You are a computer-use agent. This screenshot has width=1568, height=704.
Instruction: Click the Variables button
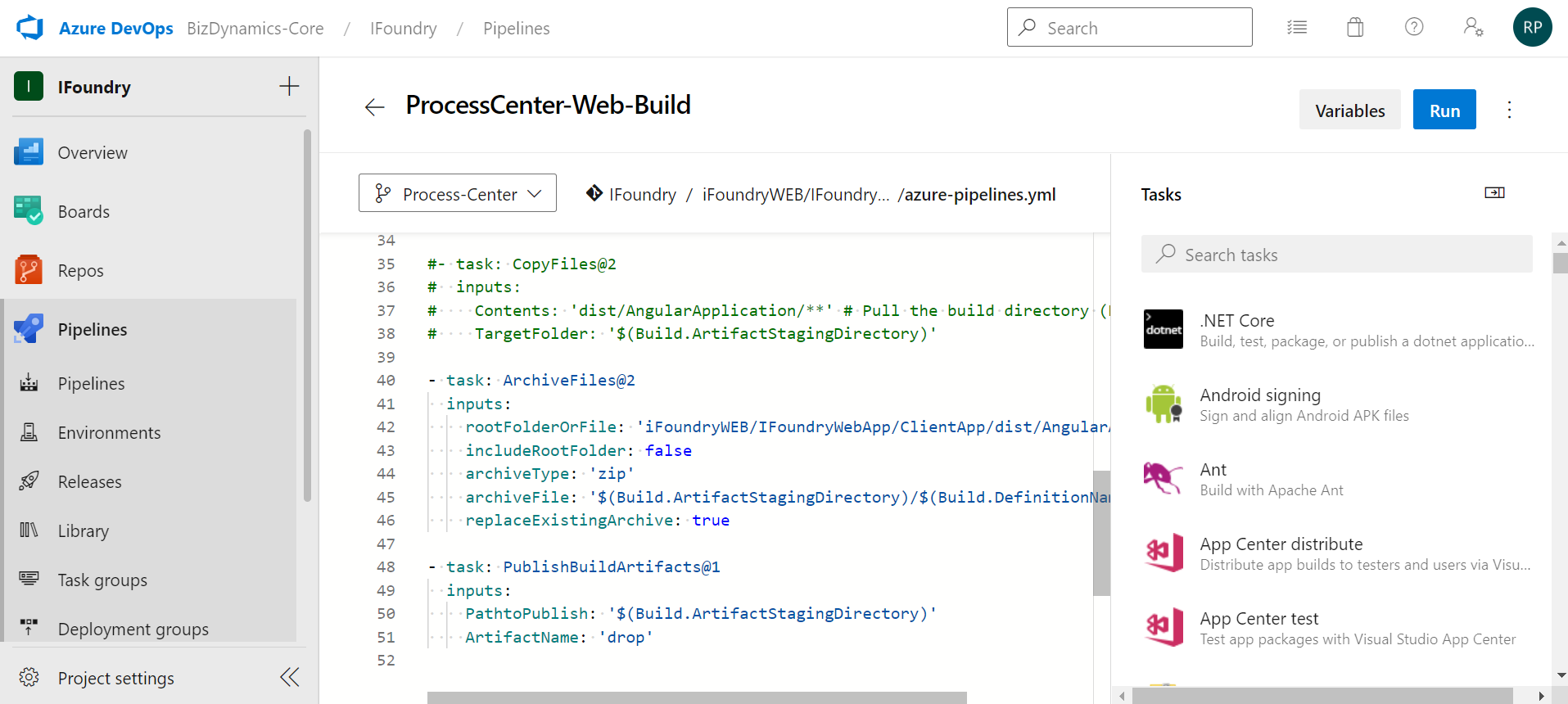[1350, 110]
